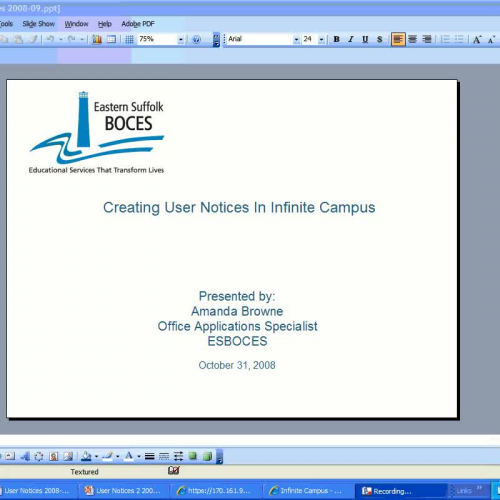Open the Line Style options
The width and height of the screenshot is (500, 500).
pyautogui.click(x=150, y=456)
